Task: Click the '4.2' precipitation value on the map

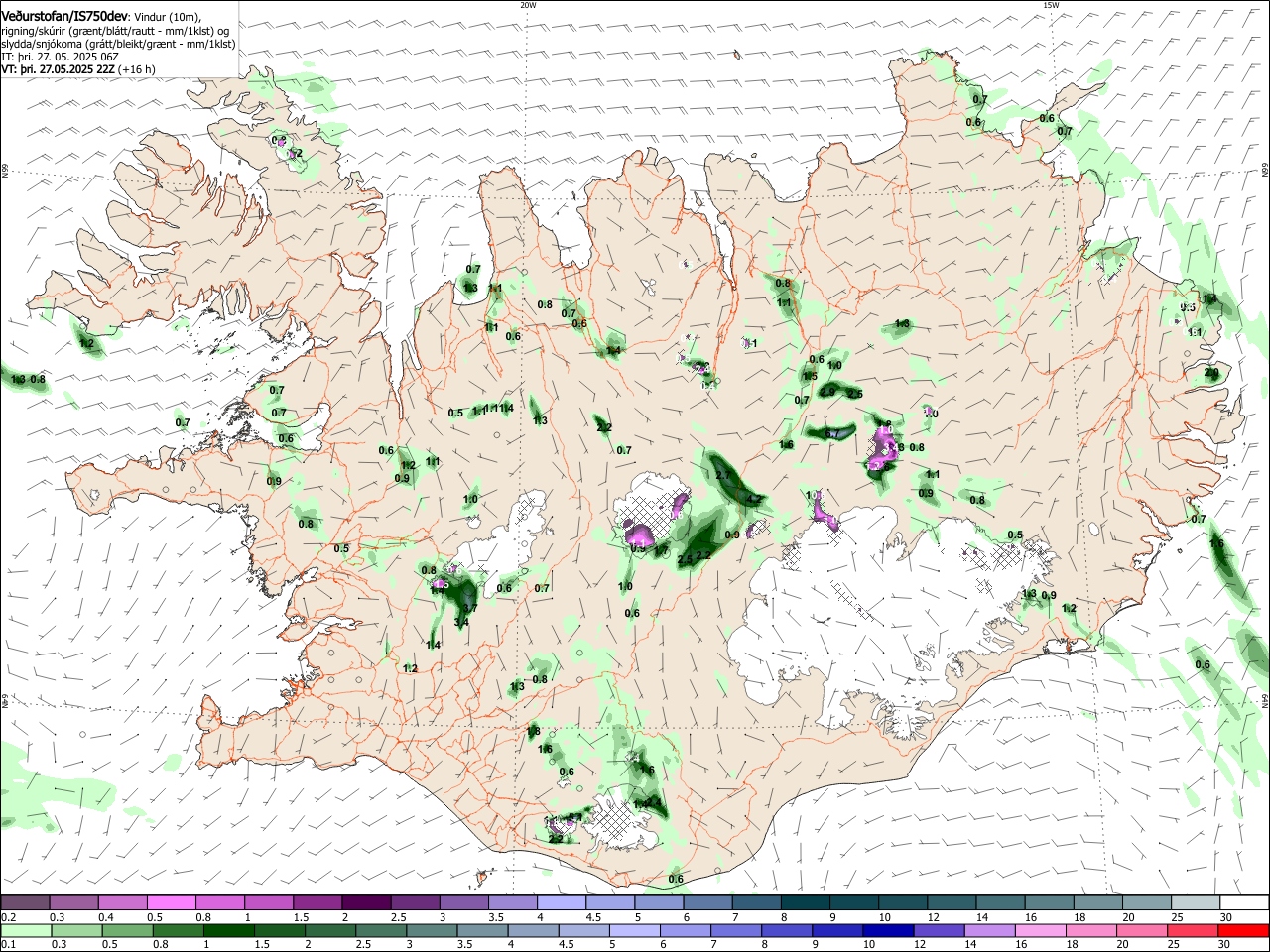Action: click(x=753, y=499)
